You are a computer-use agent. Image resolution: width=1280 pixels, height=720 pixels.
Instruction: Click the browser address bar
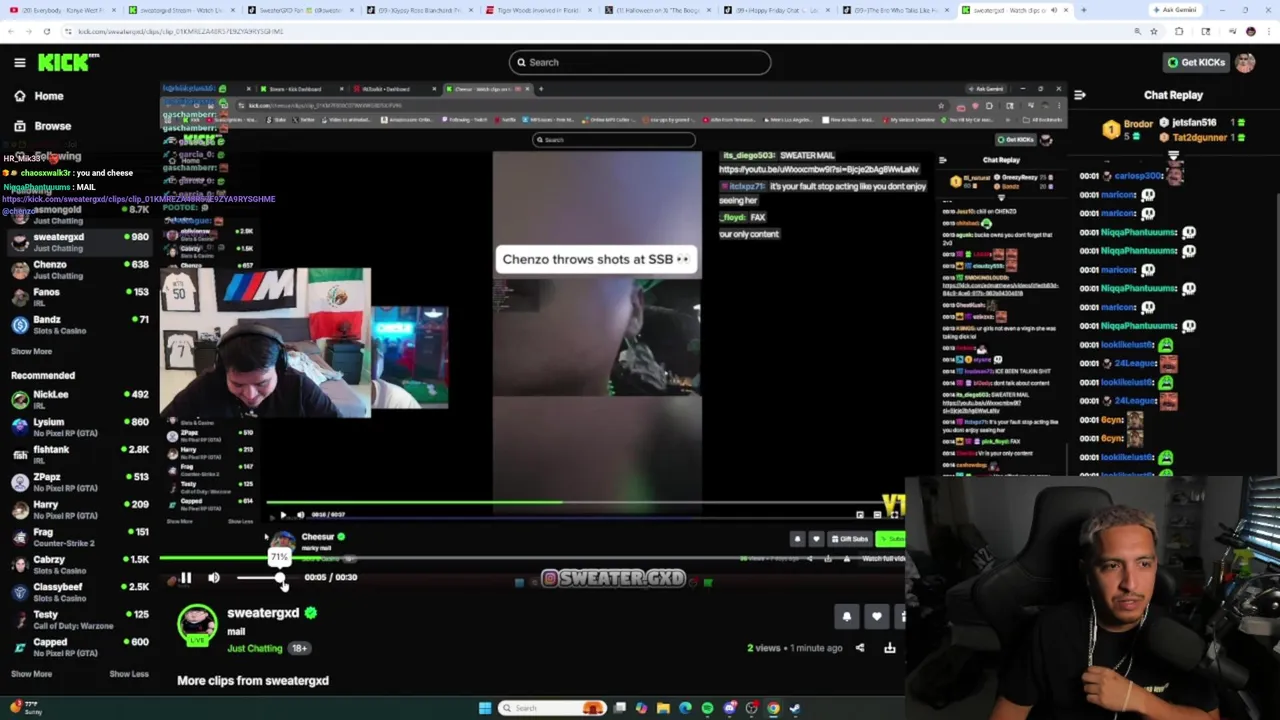590,31
